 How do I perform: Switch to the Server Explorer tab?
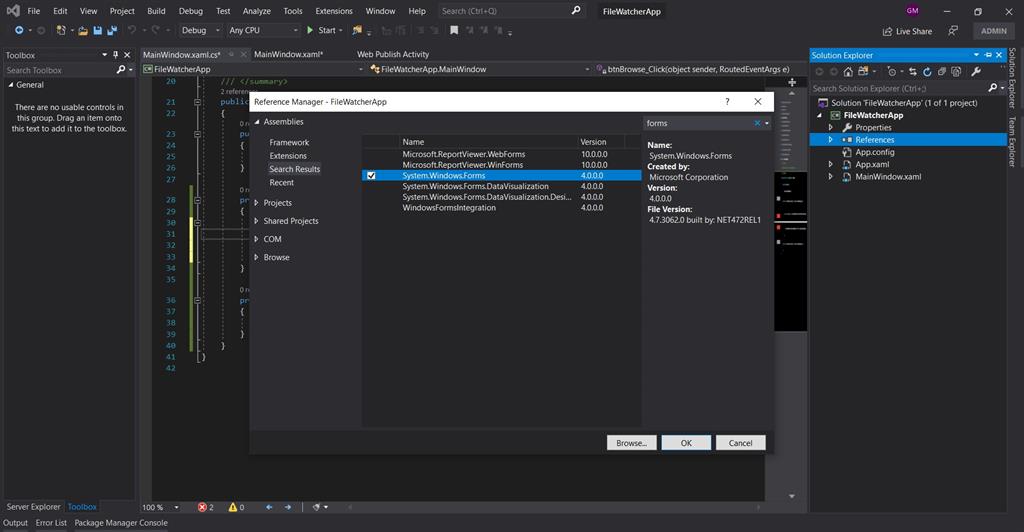point(33,507)
